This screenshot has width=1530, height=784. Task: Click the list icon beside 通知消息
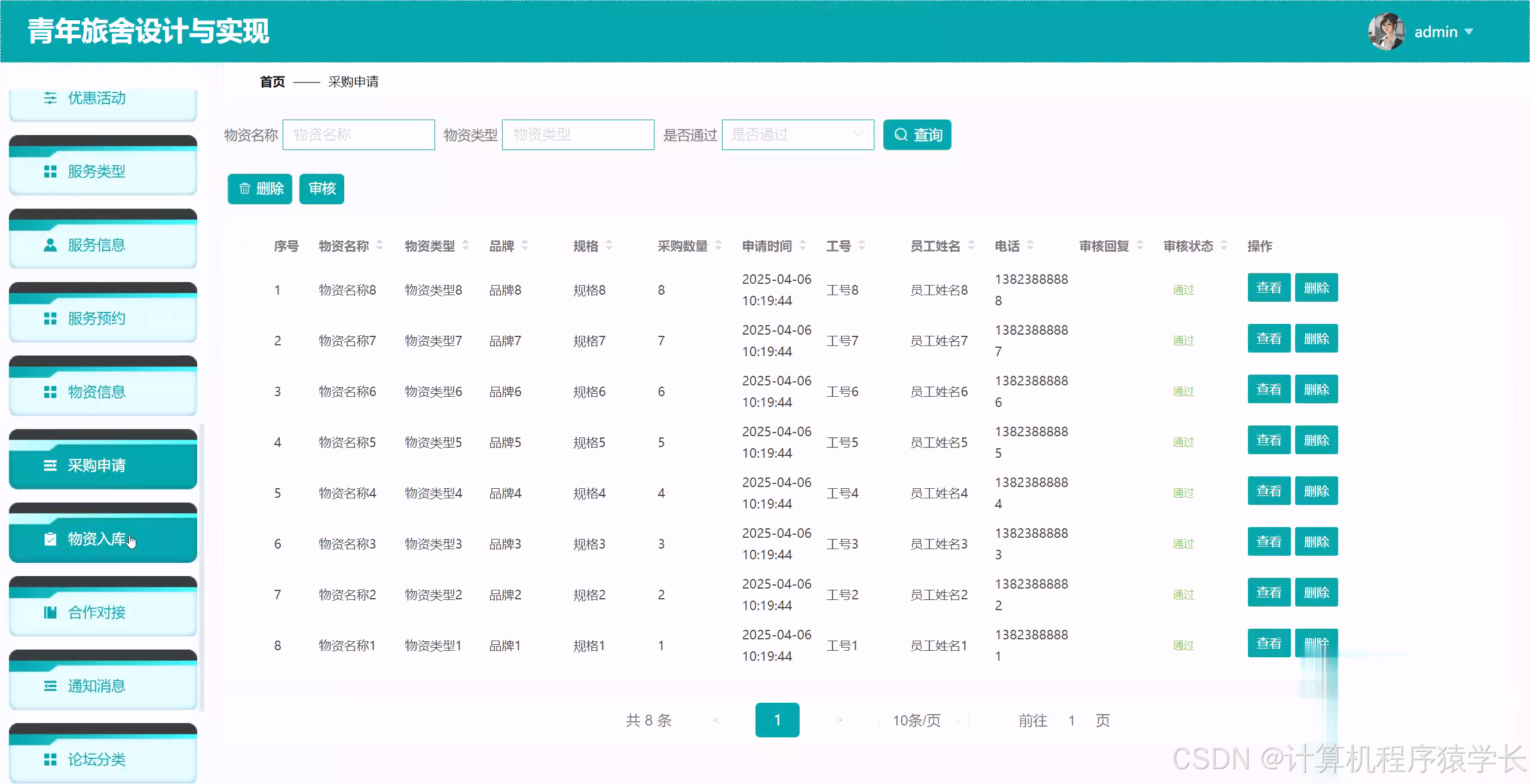coord(50,686)
